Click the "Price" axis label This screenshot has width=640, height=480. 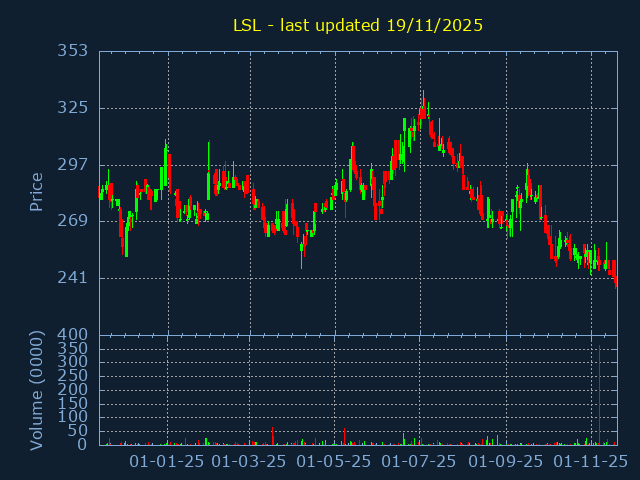tap(36, 191)
